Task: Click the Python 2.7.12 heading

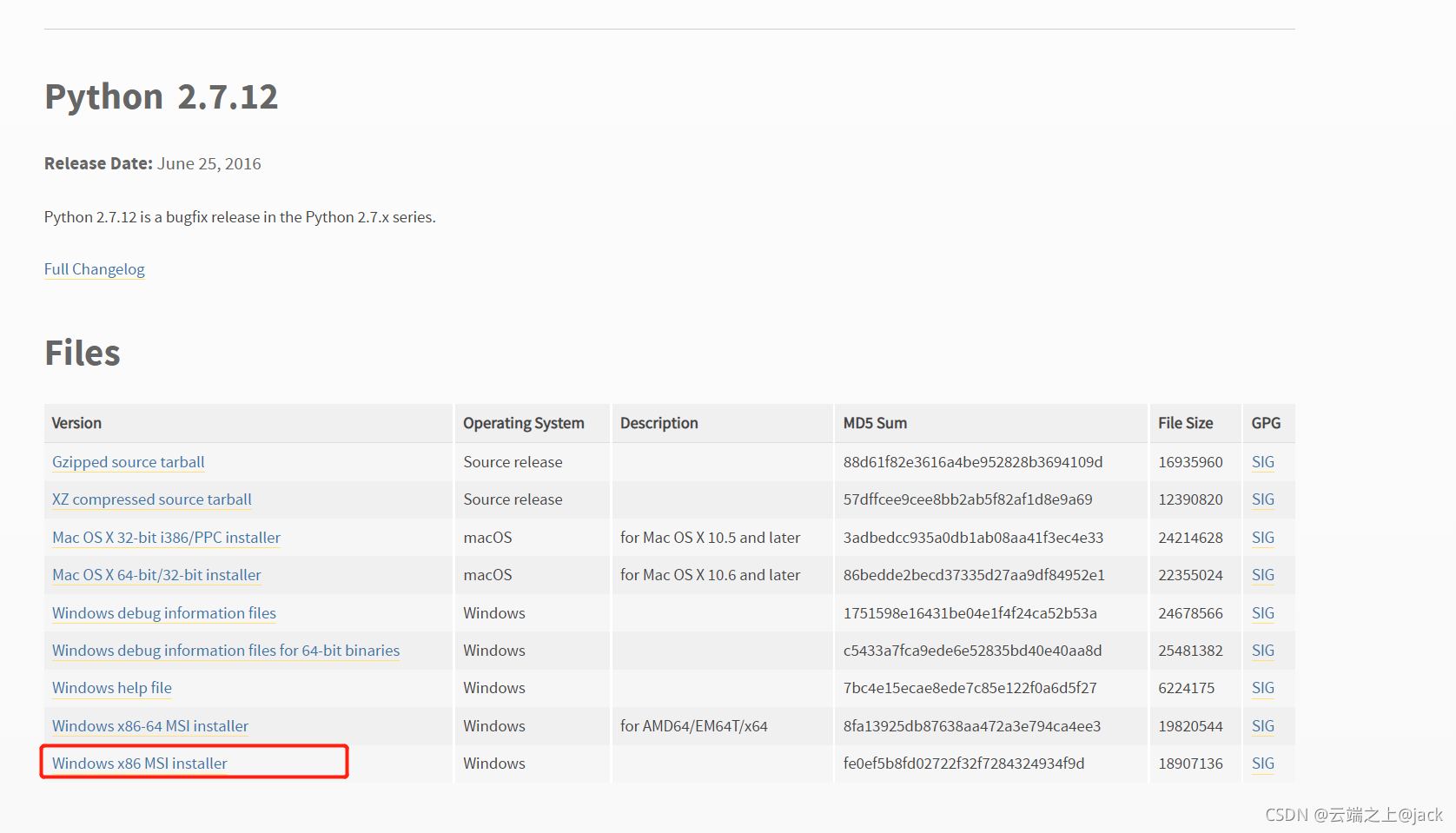Action: [161, 96]
